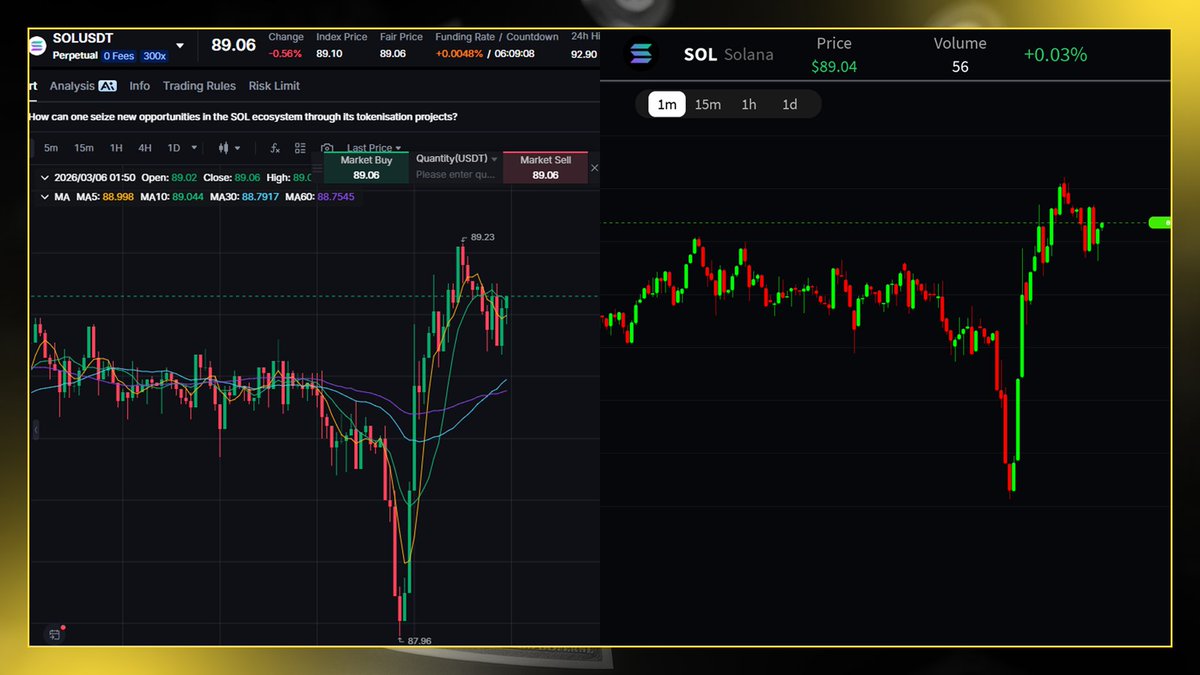Open the SOL ecosystem tokenisation question link

click(x=244, y=117)
